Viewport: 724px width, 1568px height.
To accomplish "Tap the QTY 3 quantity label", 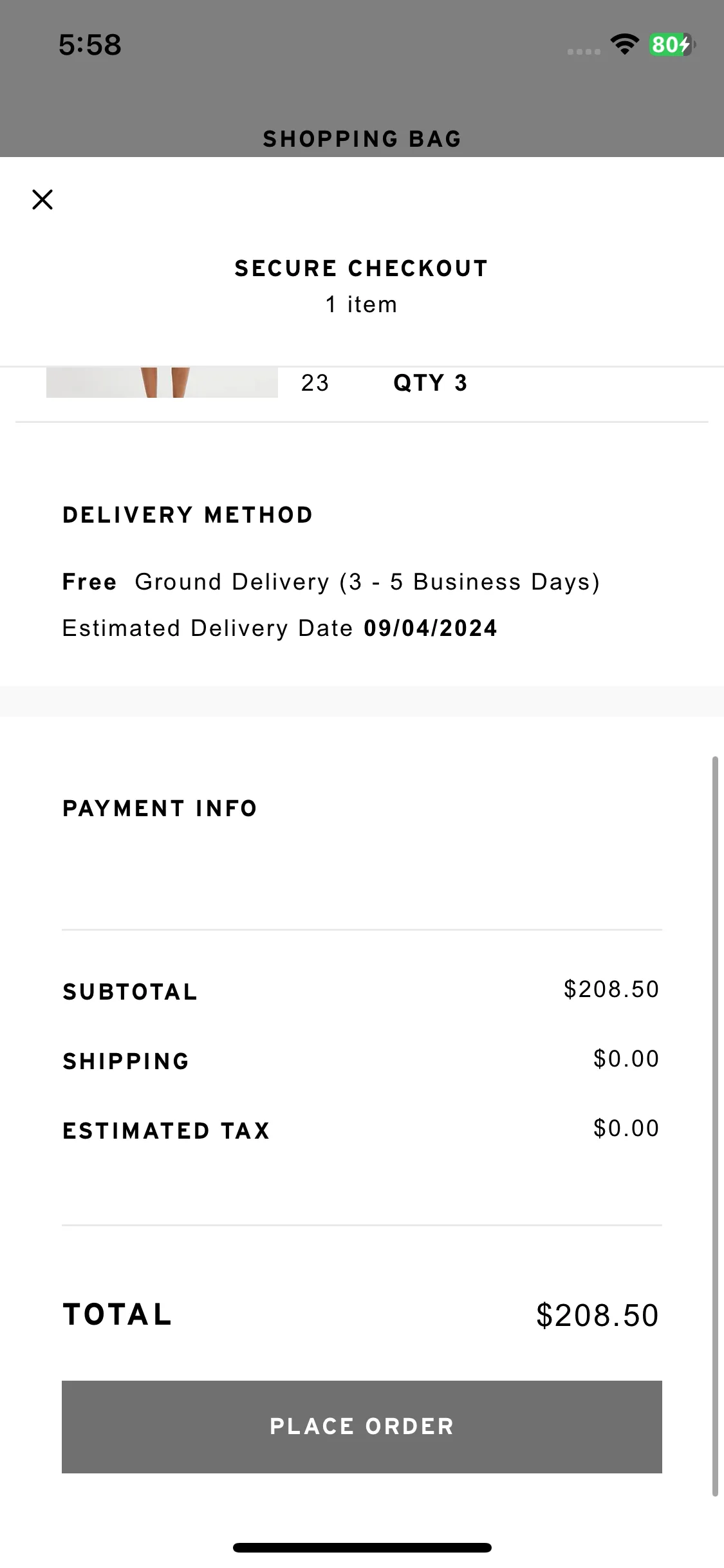I will (x=431, y=383).
